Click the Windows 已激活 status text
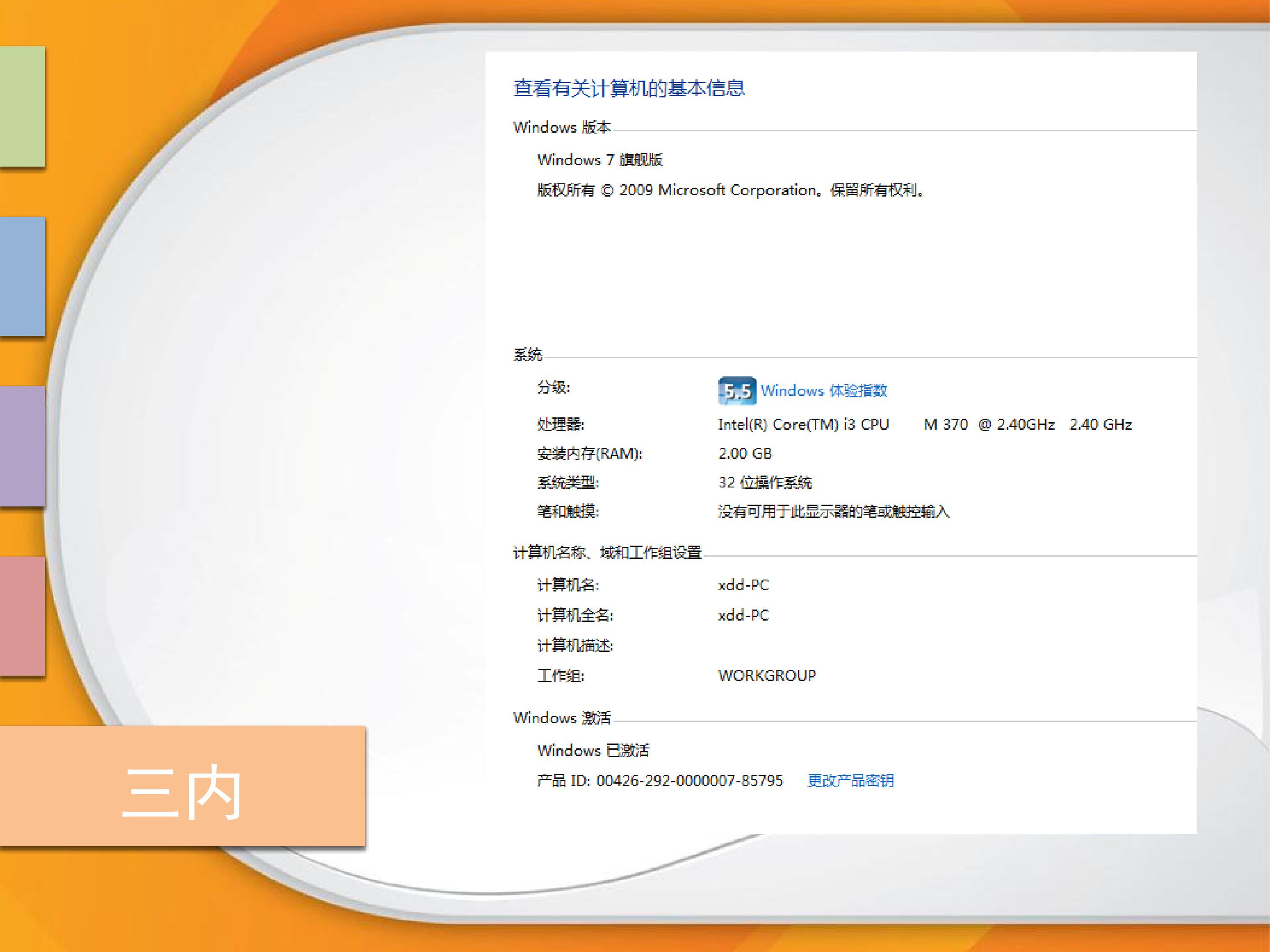 coord(593,751)
